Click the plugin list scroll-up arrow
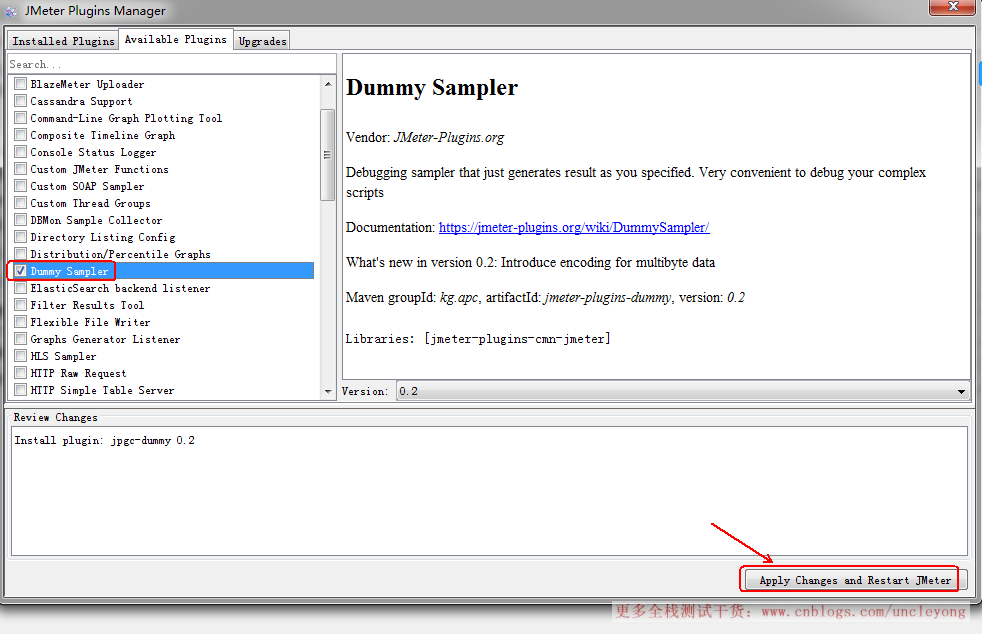982x634 pixels. pyautogui.click(x=328, y=83)
